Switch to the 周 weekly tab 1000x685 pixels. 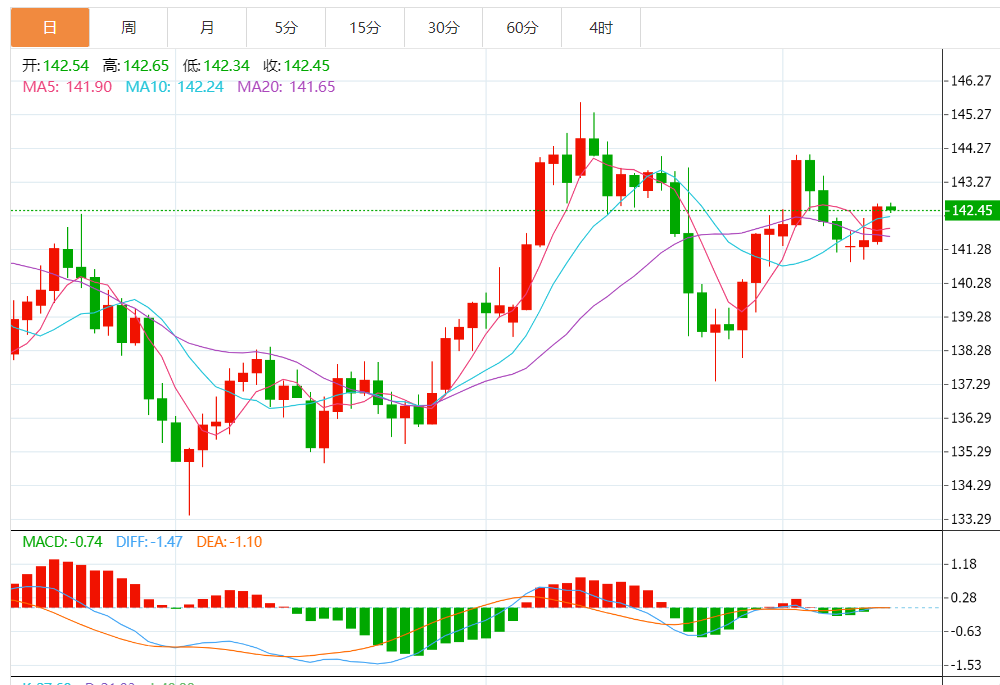(x=129, y=27)
